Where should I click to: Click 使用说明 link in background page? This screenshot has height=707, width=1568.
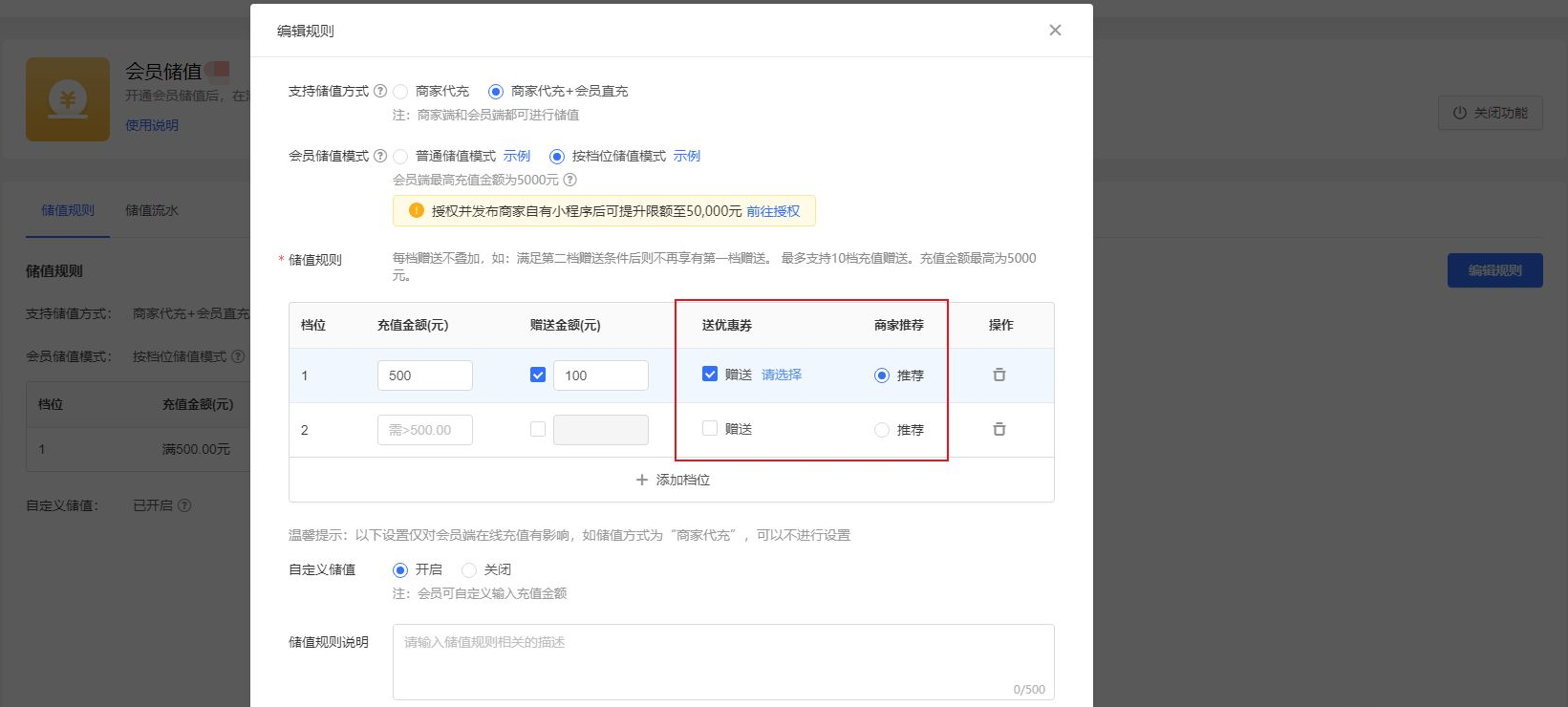tap(152, 125)
